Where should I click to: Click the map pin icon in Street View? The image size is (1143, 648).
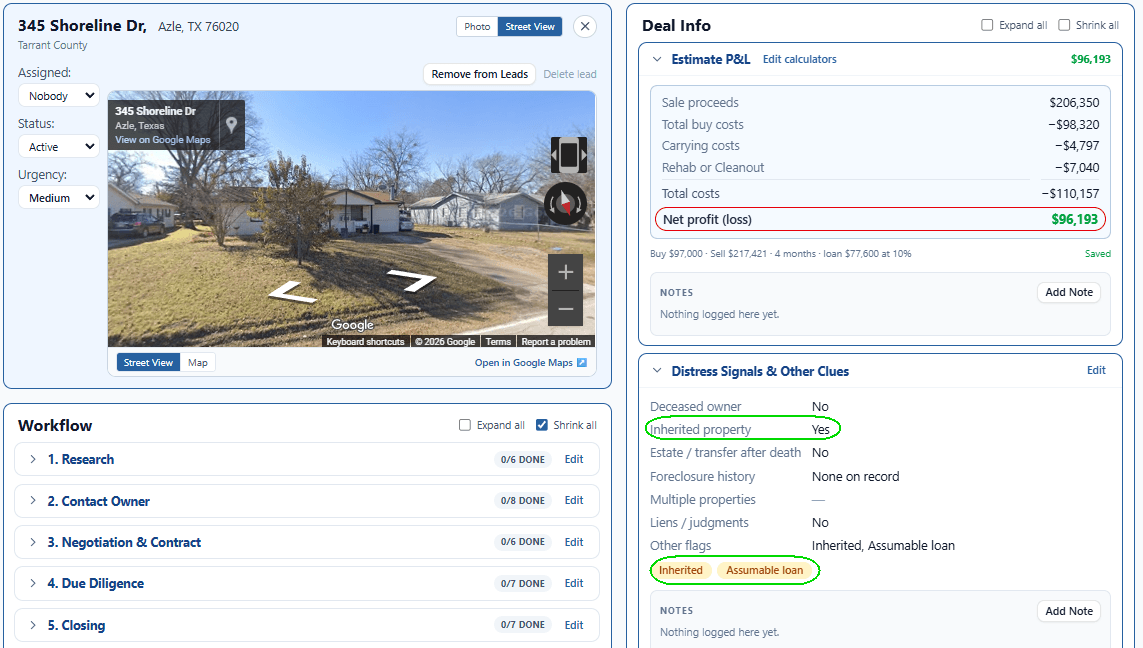[231, 125]
